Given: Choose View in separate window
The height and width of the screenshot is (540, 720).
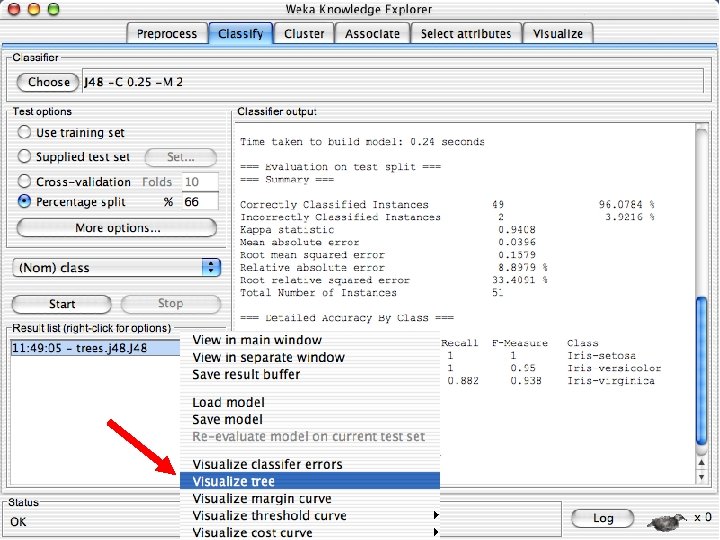Looking at the screenshot, I should coord(310,357).
